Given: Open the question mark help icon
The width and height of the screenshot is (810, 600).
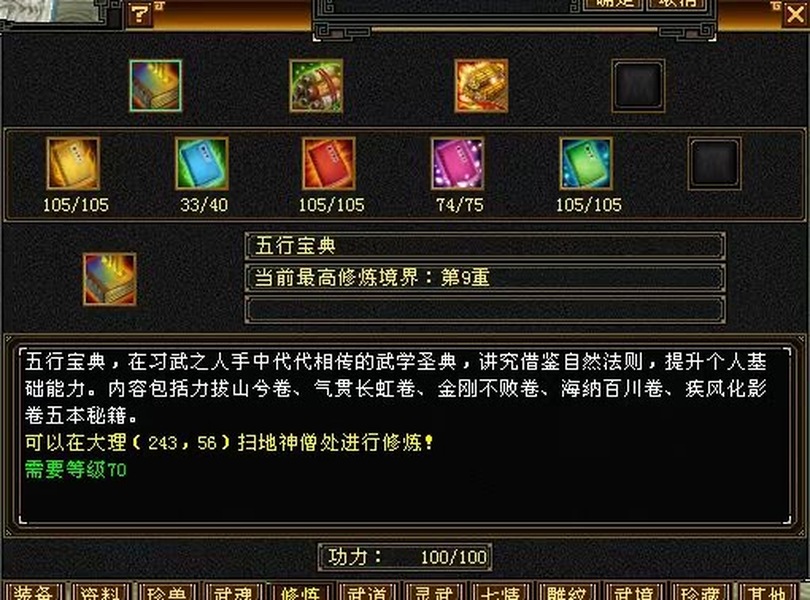Looking at the screenshot, I should coord(139,14).
